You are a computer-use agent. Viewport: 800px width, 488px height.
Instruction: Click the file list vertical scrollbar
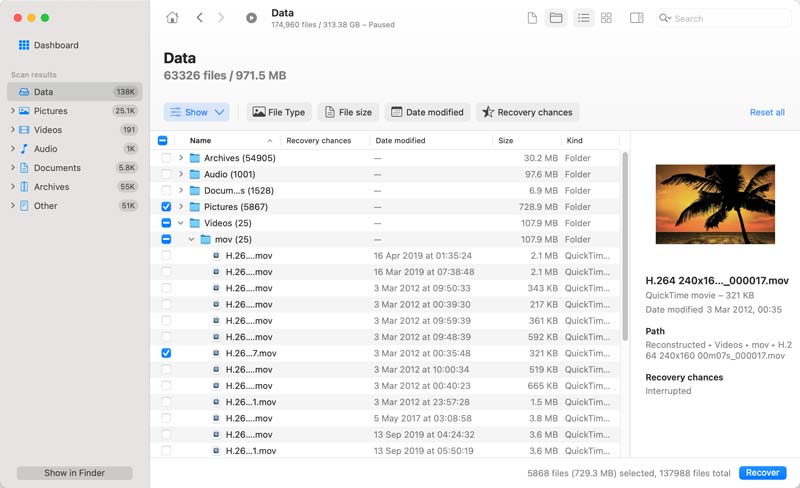coord(625,247)
